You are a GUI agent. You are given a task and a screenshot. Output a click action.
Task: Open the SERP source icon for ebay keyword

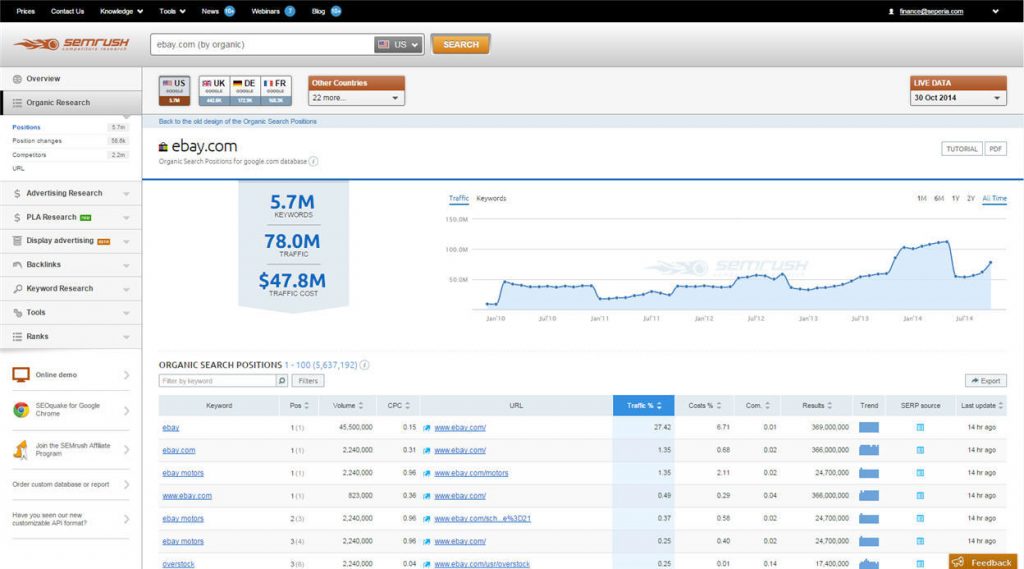[x=920, y=427]
